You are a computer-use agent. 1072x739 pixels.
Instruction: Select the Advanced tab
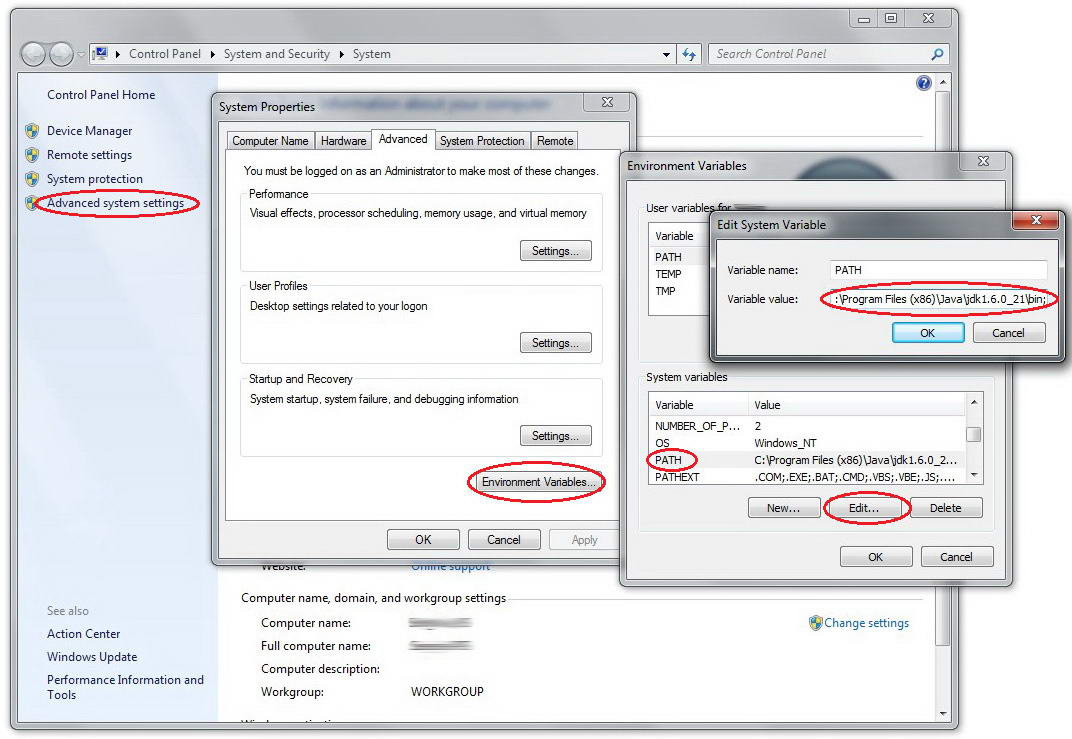[x=403, y=139]
